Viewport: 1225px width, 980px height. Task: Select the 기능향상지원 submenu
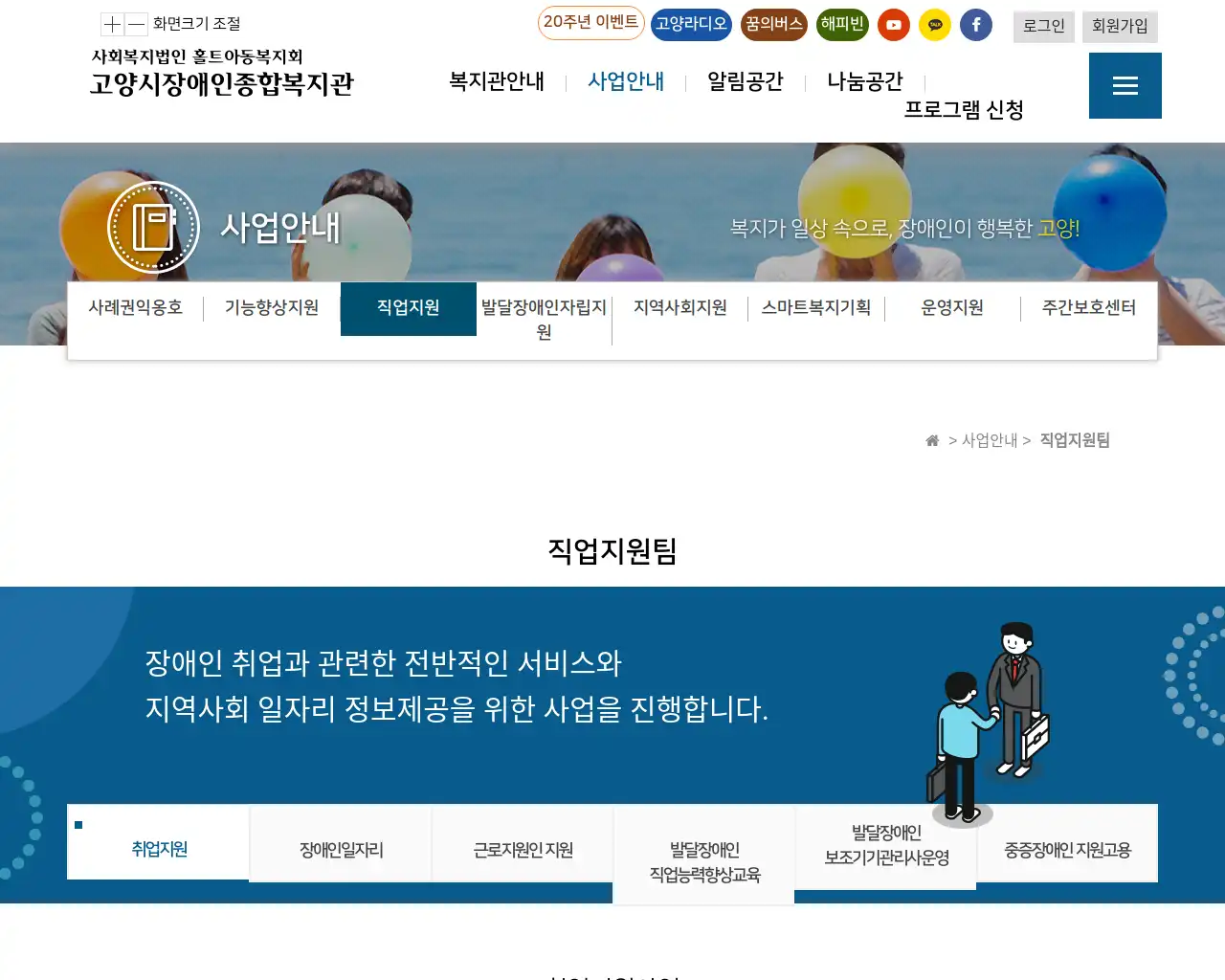point(272,308)
